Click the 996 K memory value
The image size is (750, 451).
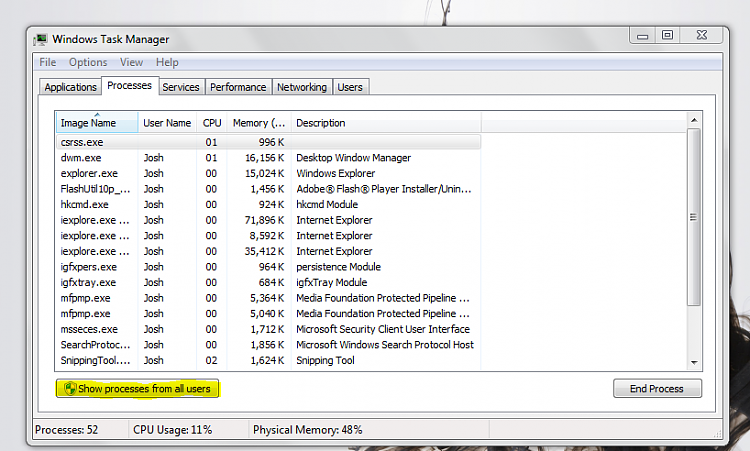coord(271,142)
